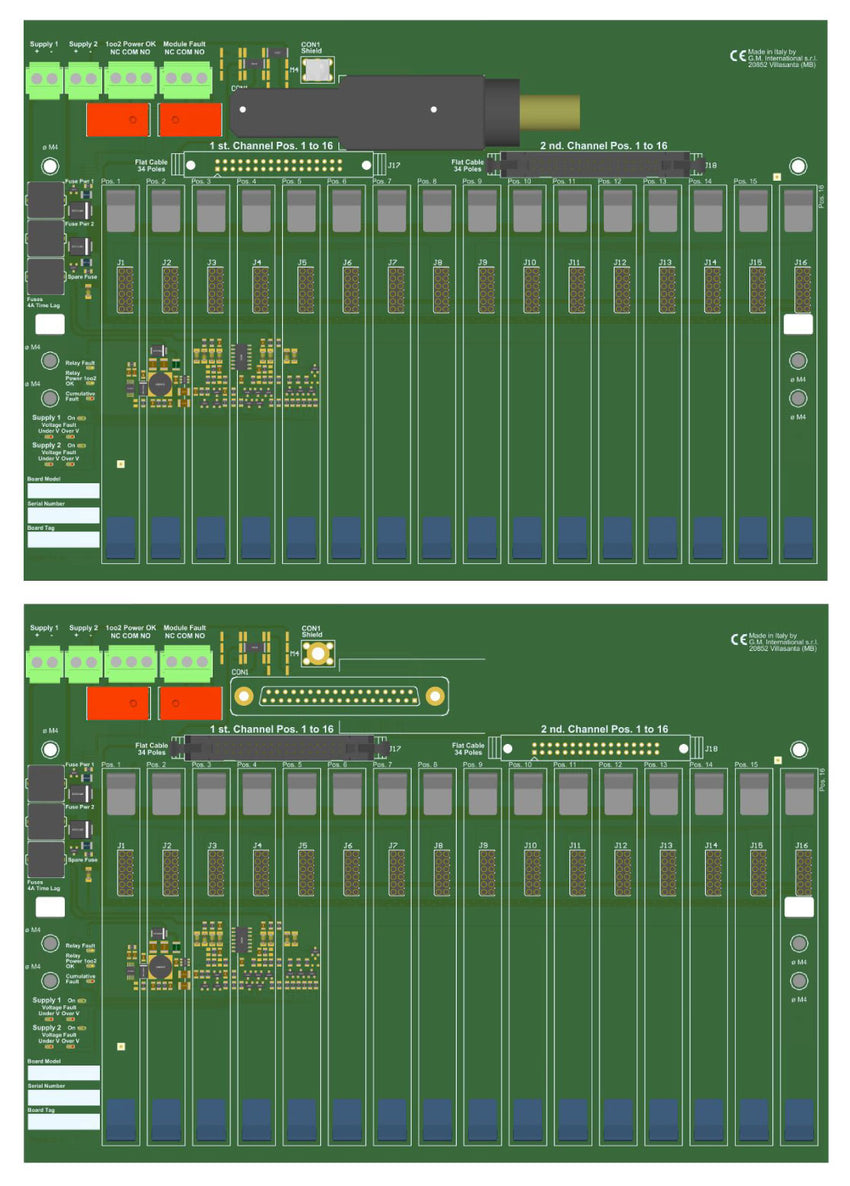Click the J18 pin header on the bottom board
The width and height of the screenshot is (850, 1186).
595,747
